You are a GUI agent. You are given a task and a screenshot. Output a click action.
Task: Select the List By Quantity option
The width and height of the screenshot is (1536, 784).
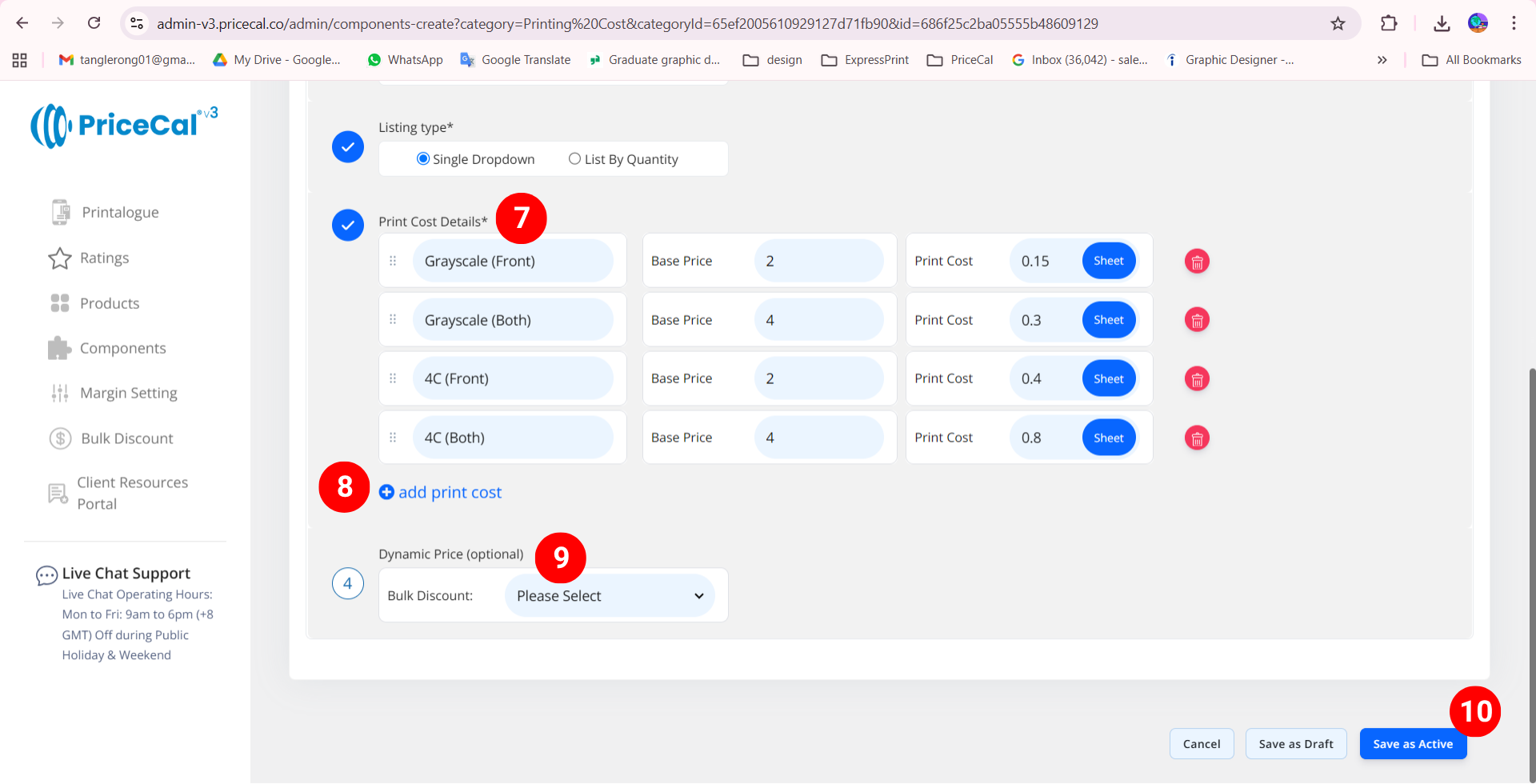click(574, 159)
